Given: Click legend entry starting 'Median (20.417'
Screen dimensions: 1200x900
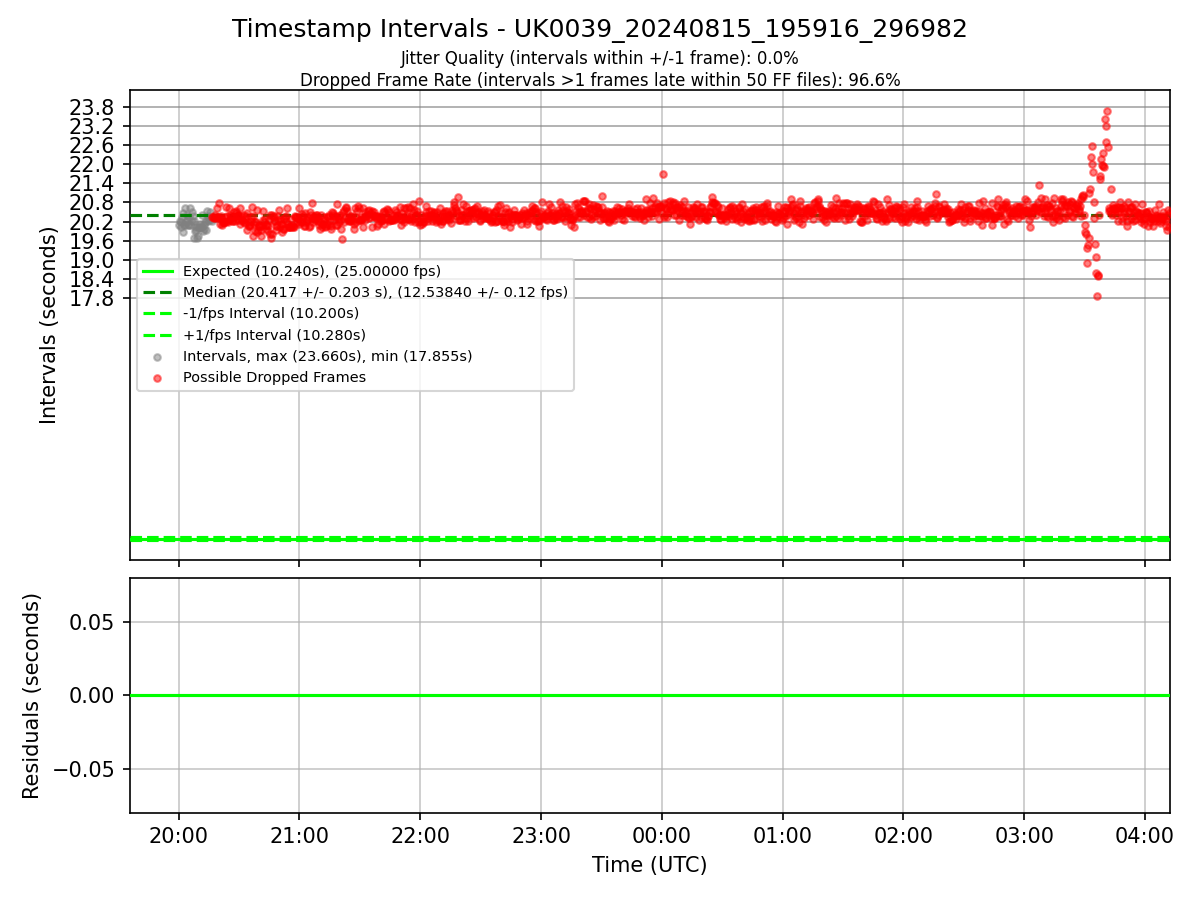Looking at the screenshot, I should 375,292.
